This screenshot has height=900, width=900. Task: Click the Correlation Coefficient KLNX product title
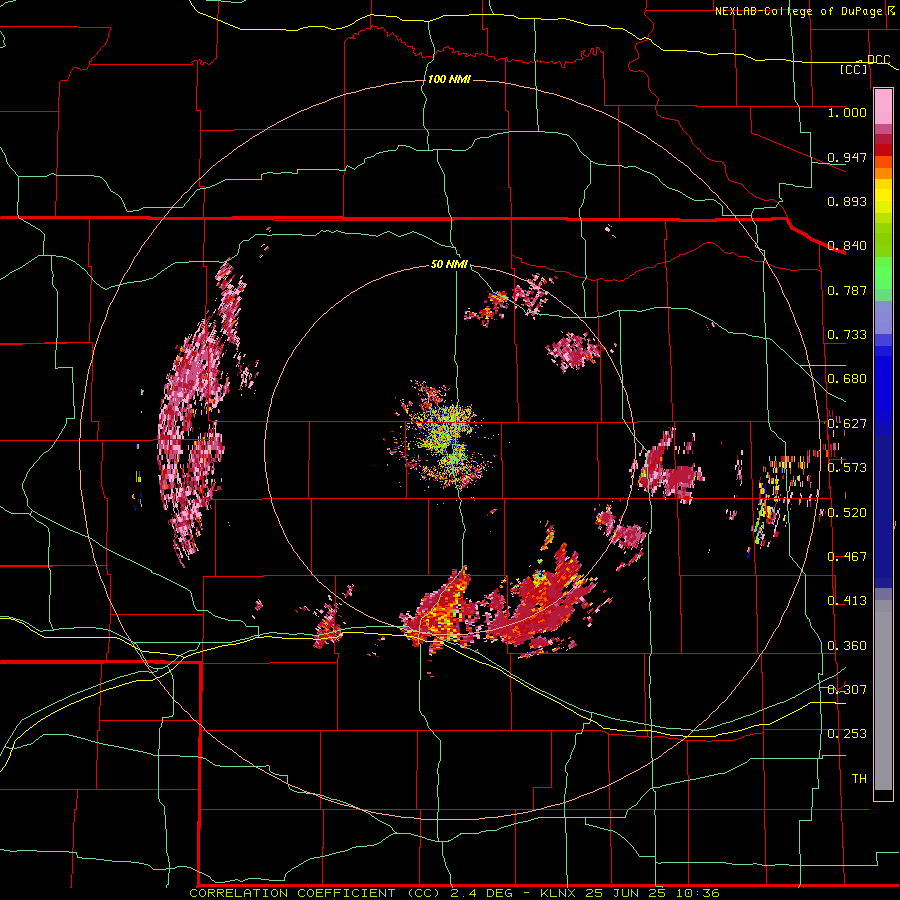click(454, 893)
